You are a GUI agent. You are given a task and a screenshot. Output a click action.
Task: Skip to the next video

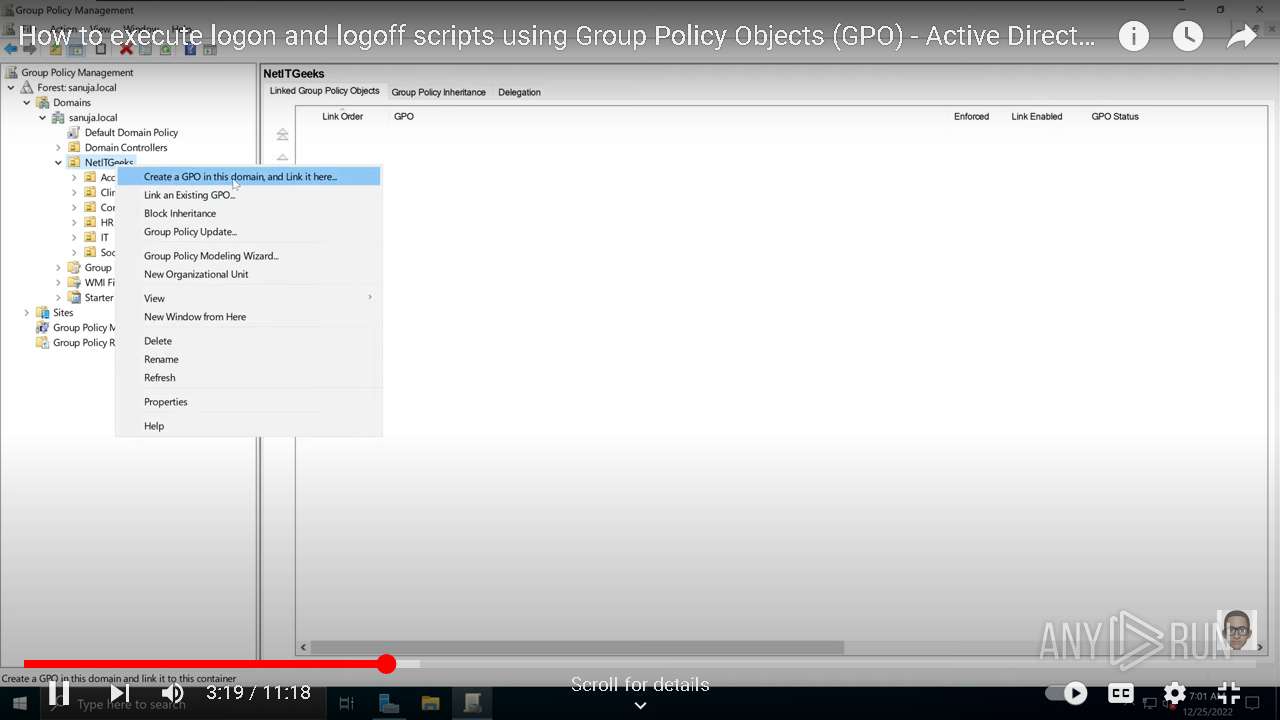pyautogui.click(x=119, y=693)
